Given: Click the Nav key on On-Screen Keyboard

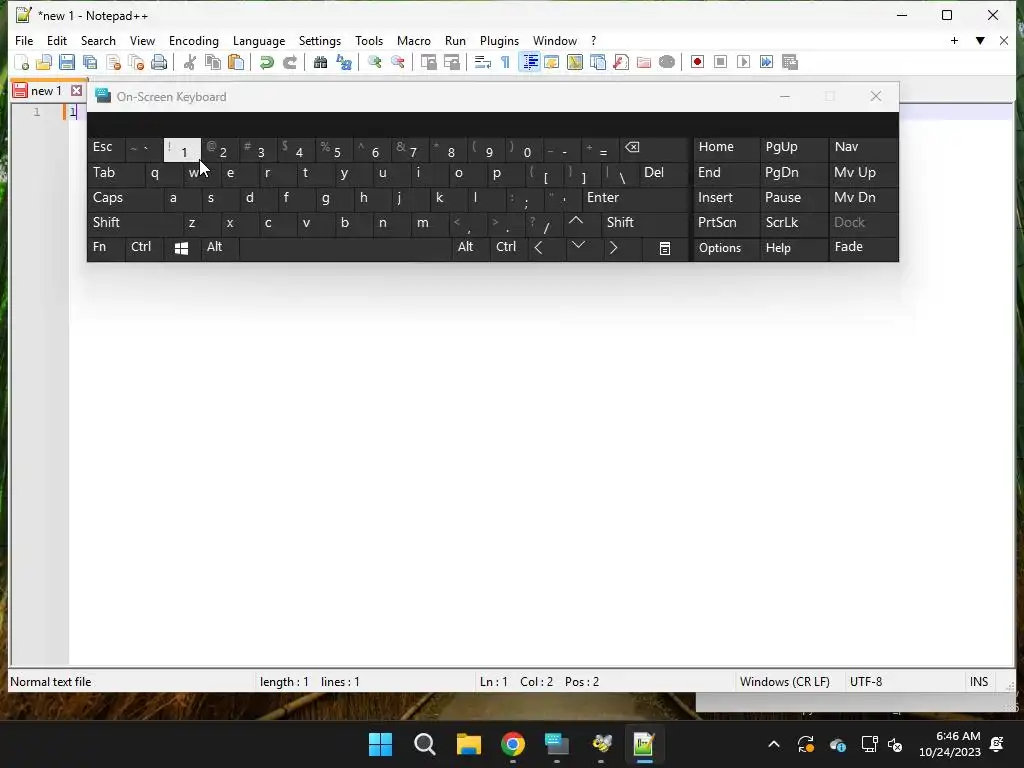Looking at the screenshot, I should [863, 148].
